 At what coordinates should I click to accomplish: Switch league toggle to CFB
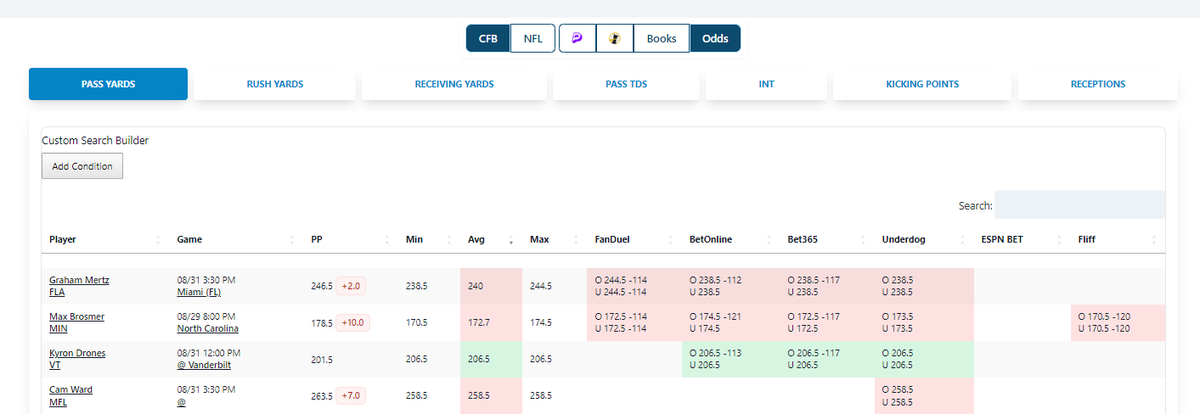488,39
